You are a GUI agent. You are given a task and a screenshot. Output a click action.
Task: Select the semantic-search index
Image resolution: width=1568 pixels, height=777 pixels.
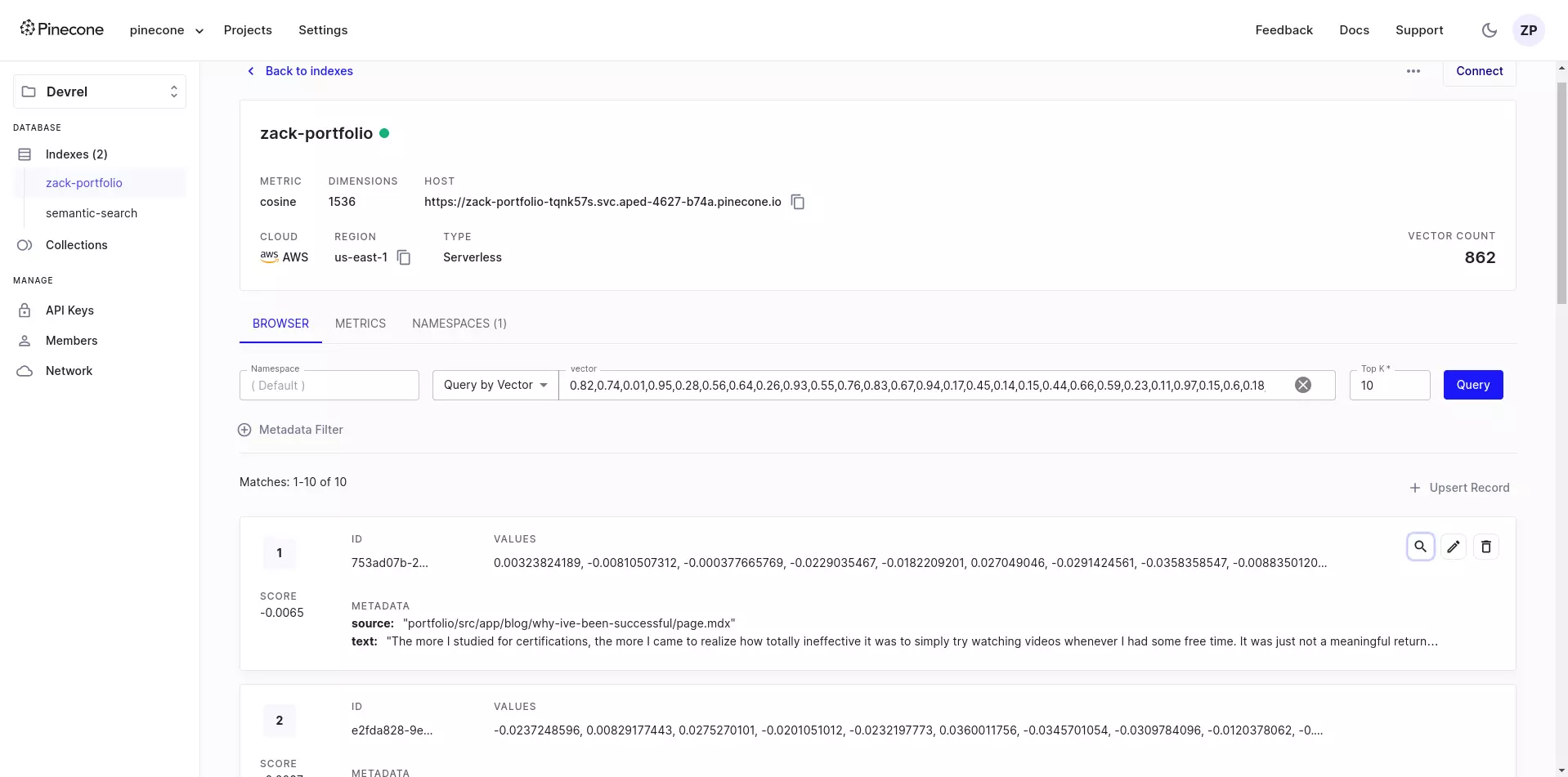[x=92, y=213]
